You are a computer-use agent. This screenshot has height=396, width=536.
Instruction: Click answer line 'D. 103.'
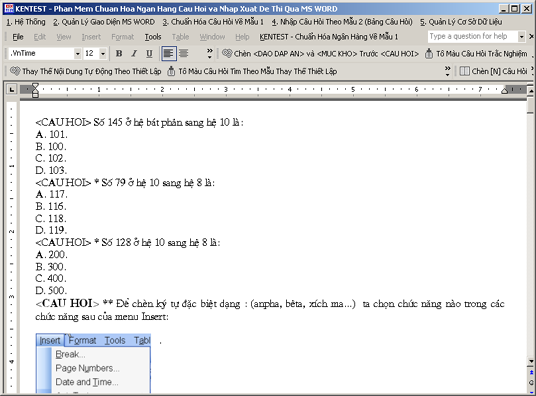tap(51, 170)
